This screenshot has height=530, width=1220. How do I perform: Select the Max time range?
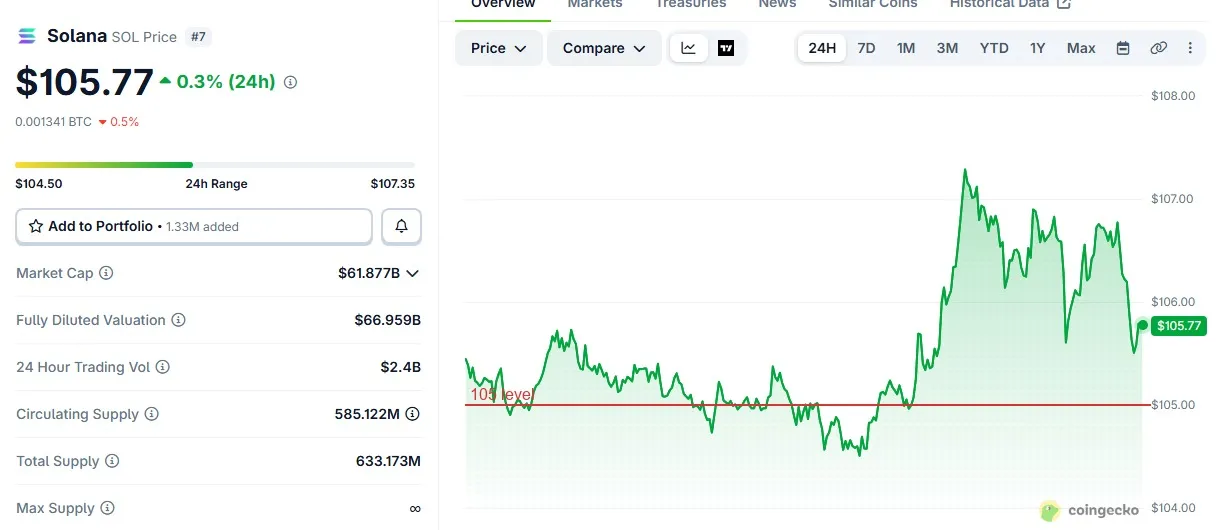point(1081,48)
